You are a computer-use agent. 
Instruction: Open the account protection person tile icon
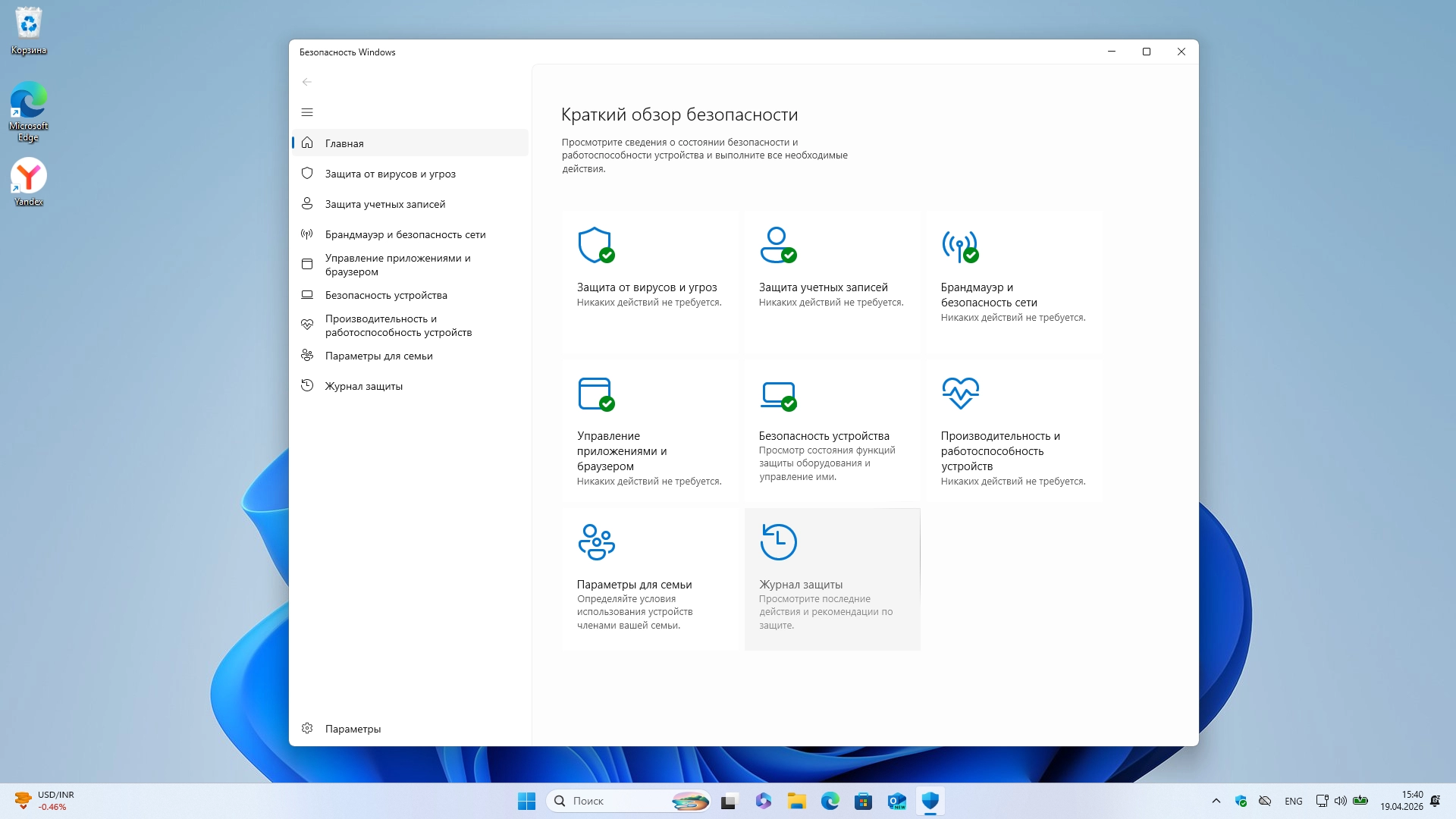(x=777, y=245)
